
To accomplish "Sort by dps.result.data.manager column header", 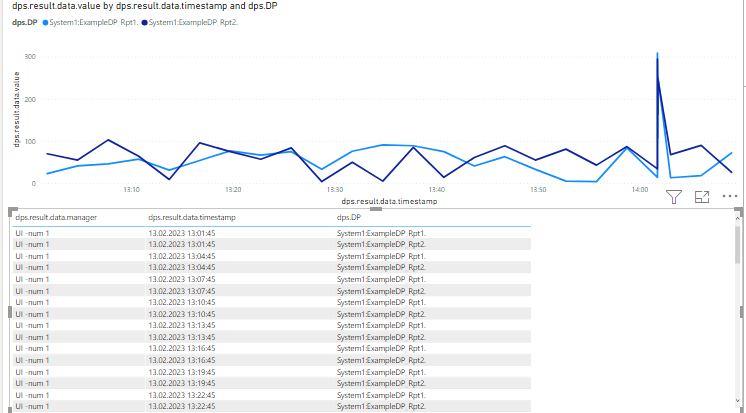I will tap(55, 217).
